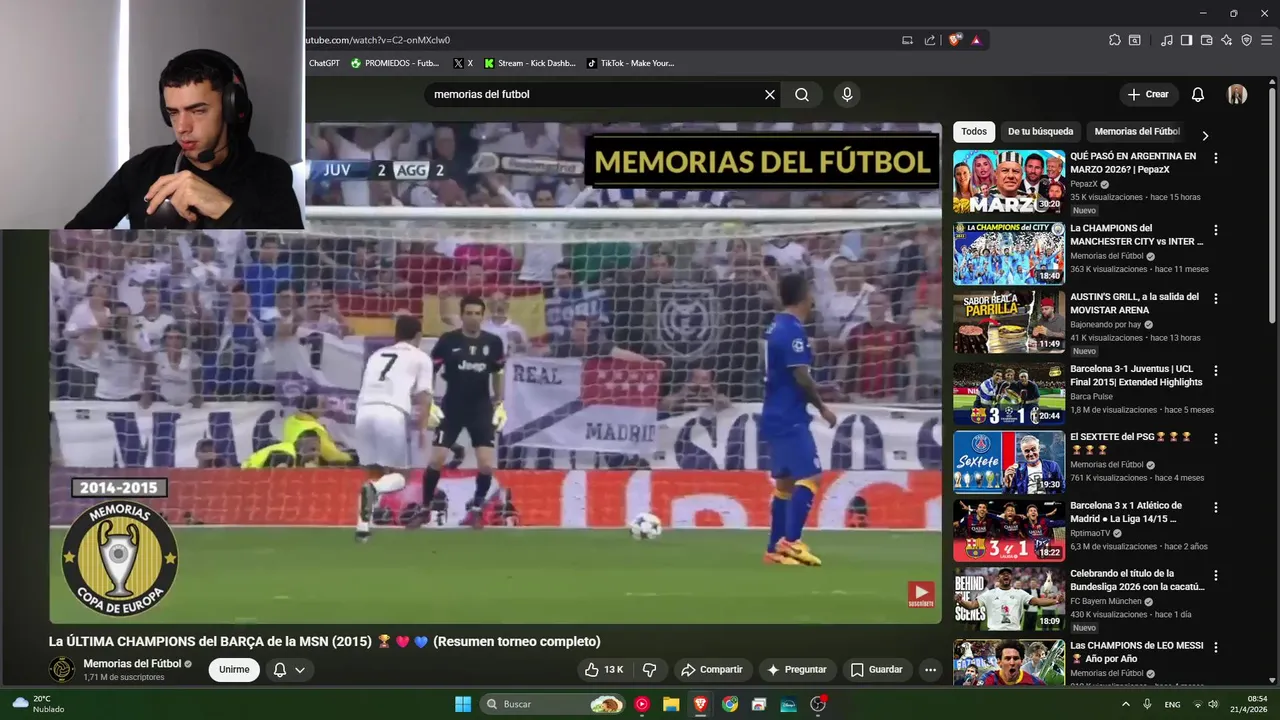This screenshot has width=1280, height=720.
Task: Open options for Barcelona 3 x 1 Atlético video
Action: 1216,507
